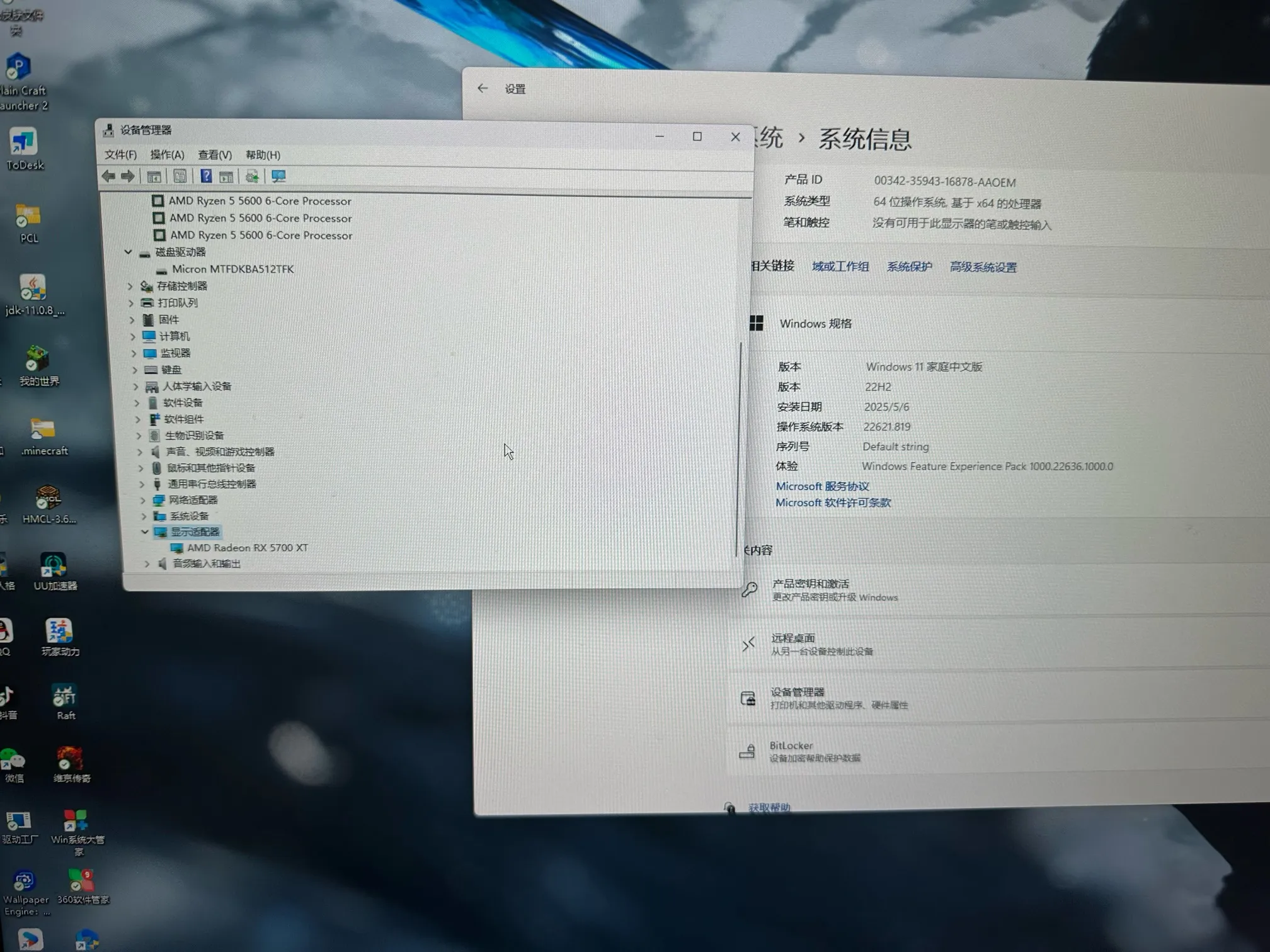Click product ID 00342-35943-16878-AAOEM
The image size is (1270, 952).
(x=944, y=182)
